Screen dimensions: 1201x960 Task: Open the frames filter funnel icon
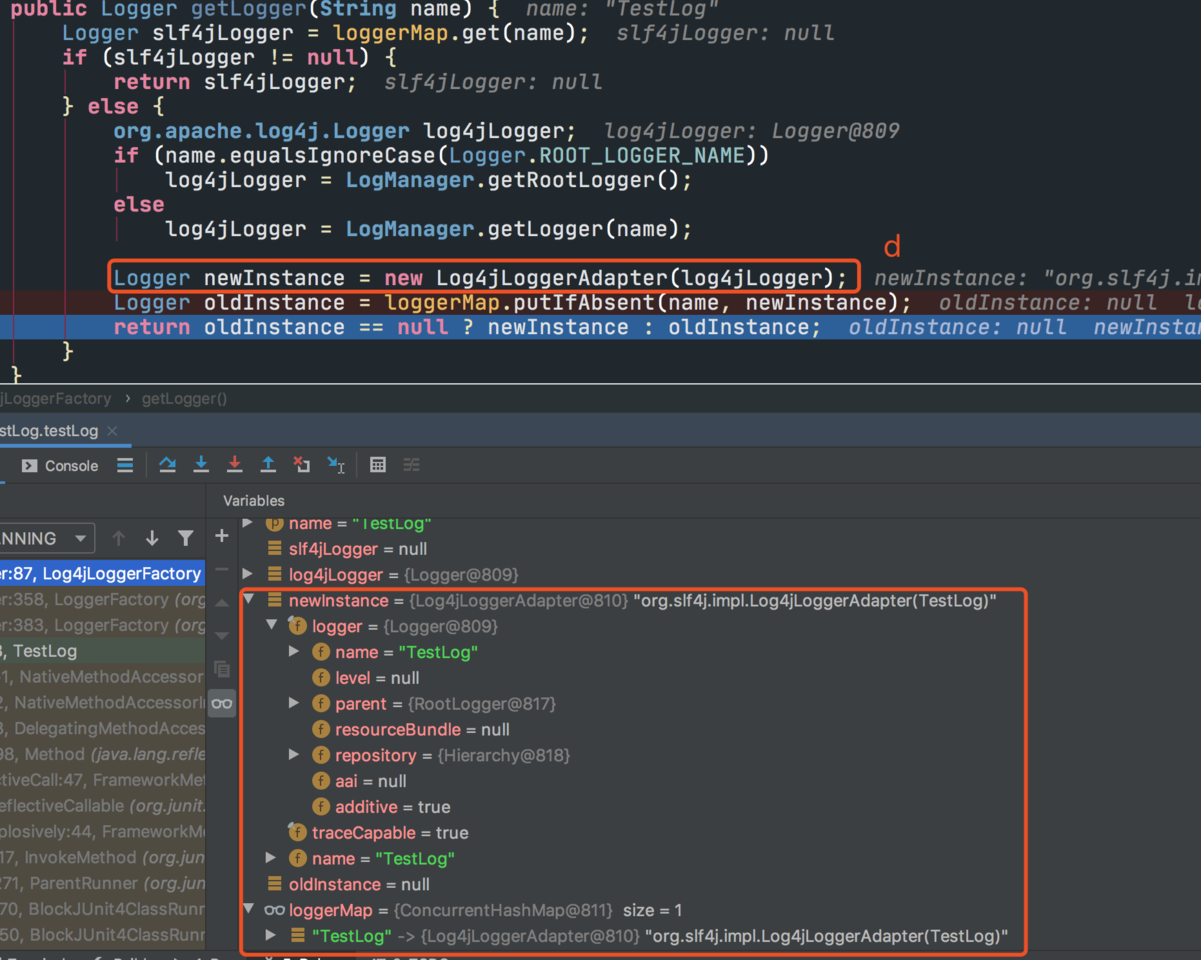point(185,538)
